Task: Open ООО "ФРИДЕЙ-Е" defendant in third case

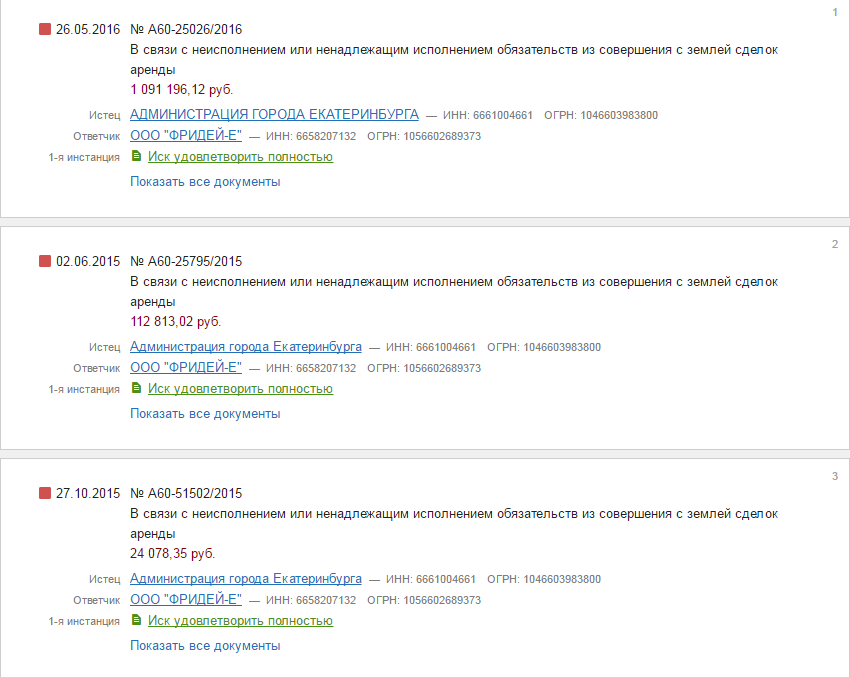Action: click(186, 599)
